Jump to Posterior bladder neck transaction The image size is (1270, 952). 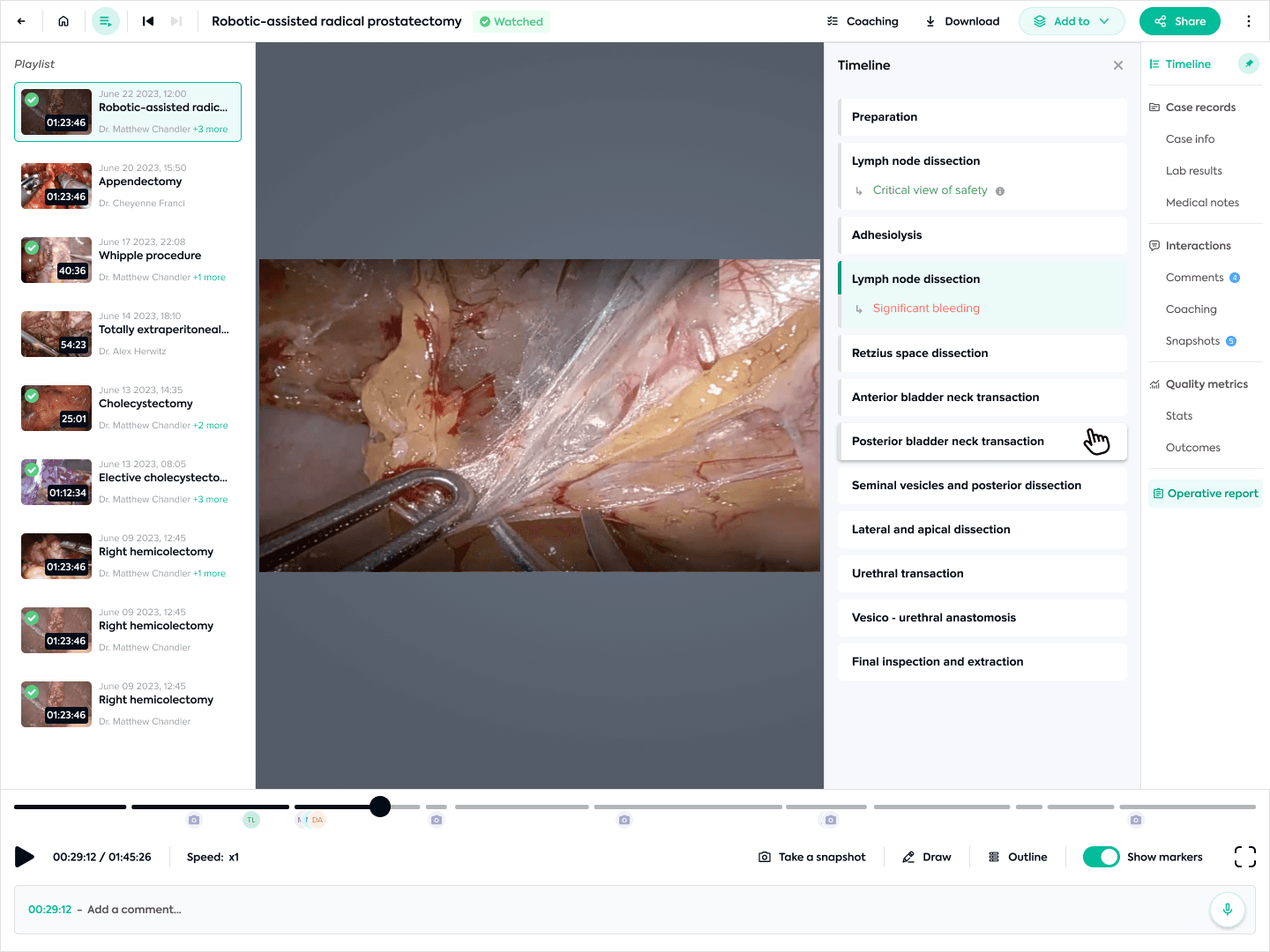982,442
